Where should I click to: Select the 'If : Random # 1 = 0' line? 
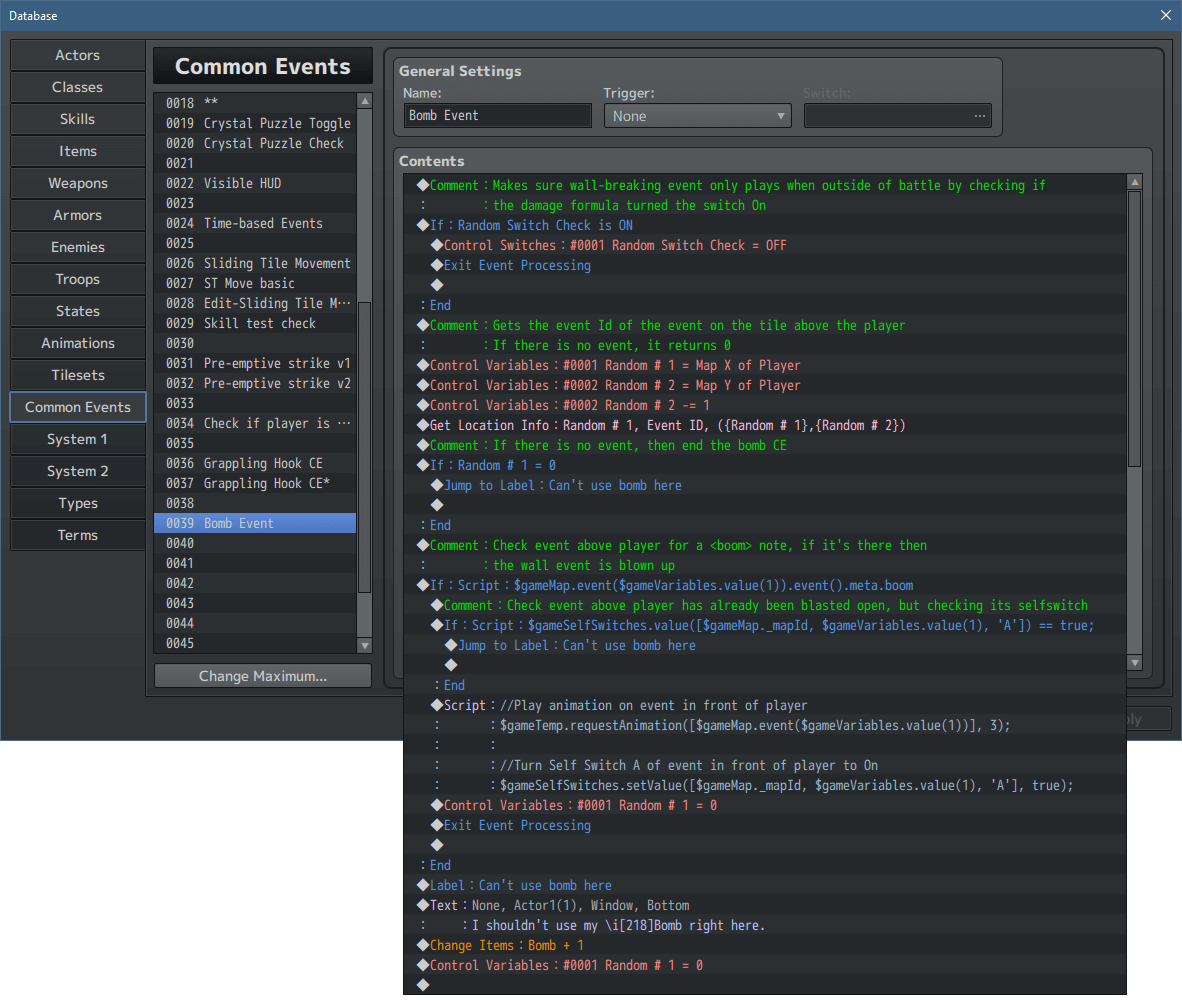[765, 466]
